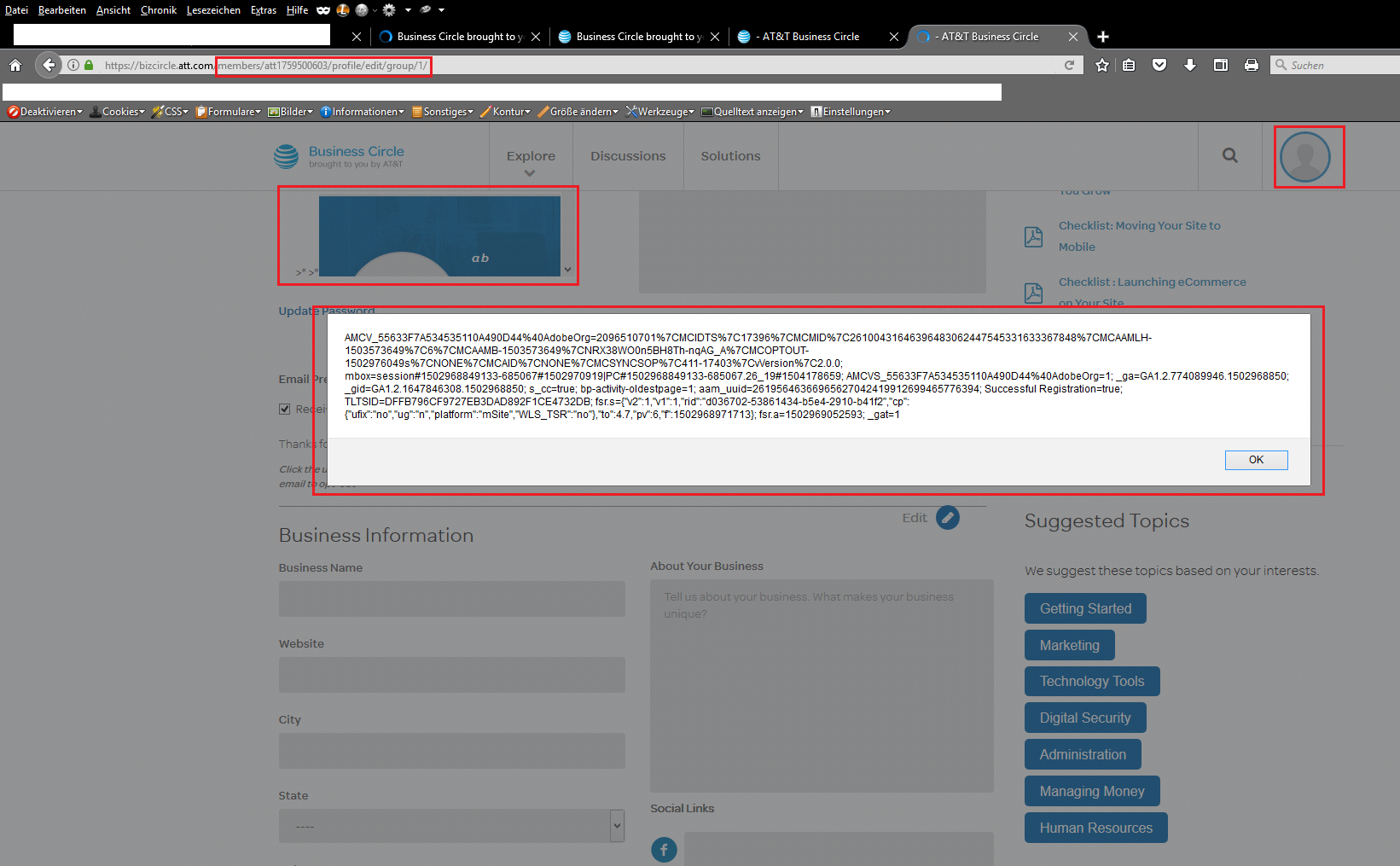The height and width of the screenshot is (866, 1400).
Task: Click the Getting Started topic button
Action: click(x=1085, y=608)
